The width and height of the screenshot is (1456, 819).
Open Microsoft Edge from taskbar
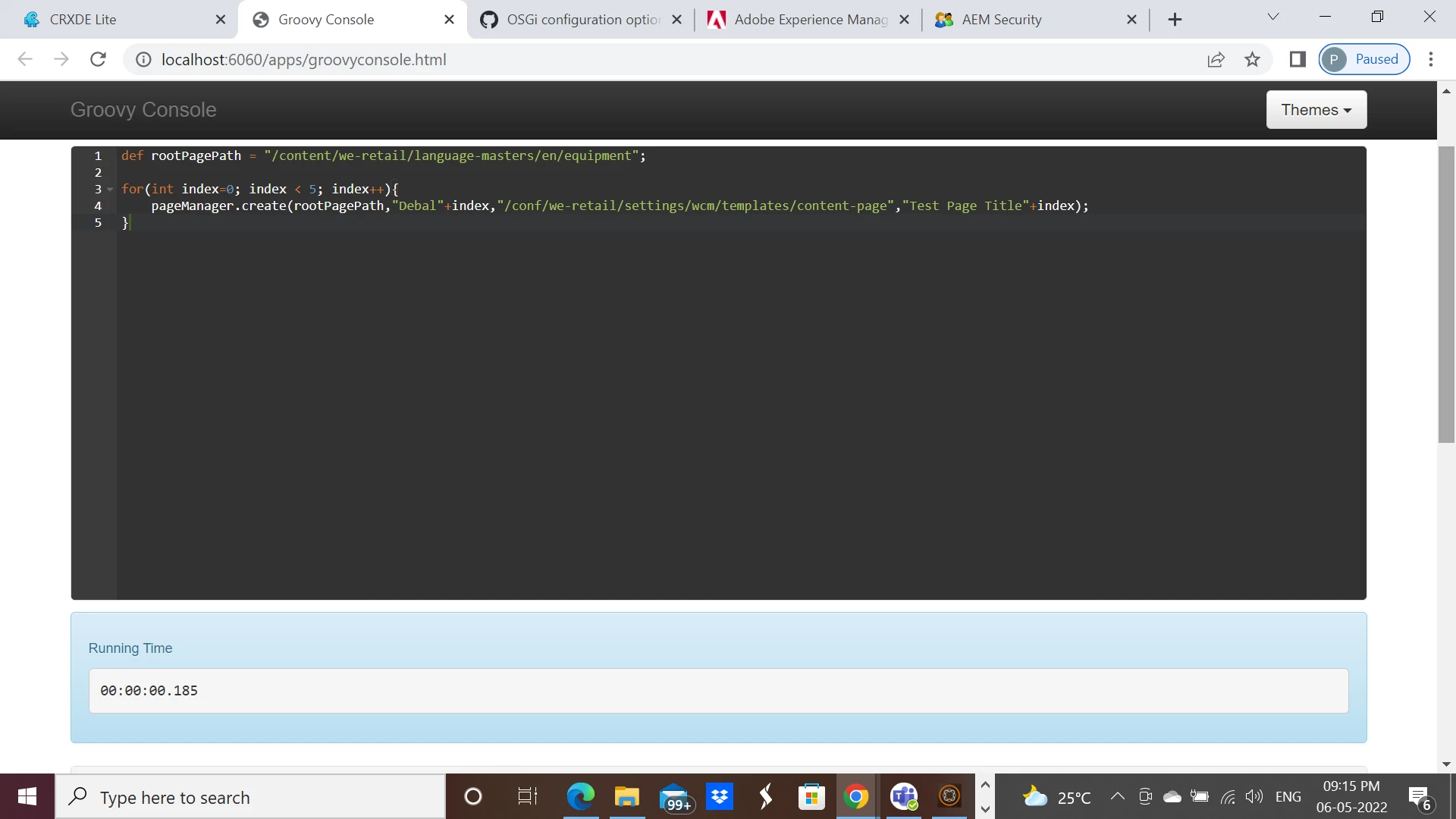(x=581, y=796)
